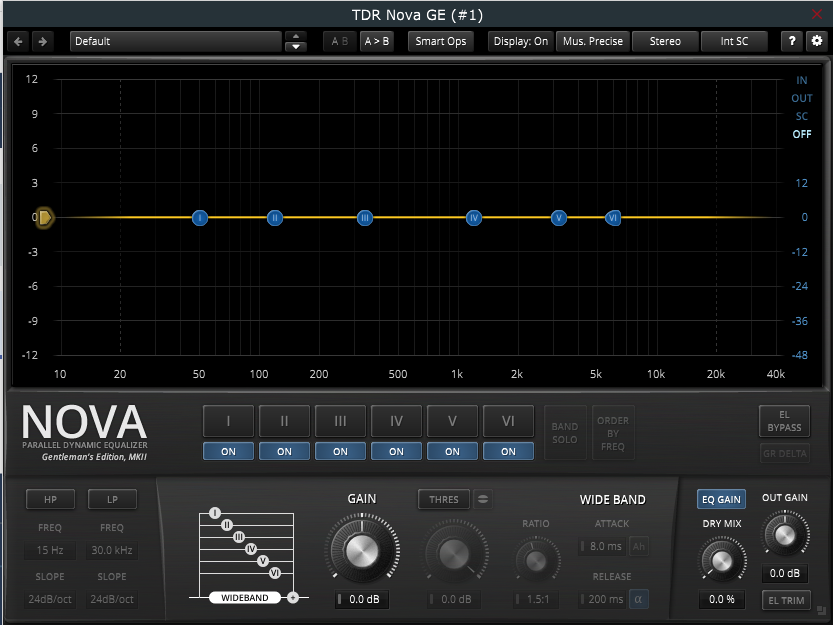Toggle band II ON switch

pos(284,451)
